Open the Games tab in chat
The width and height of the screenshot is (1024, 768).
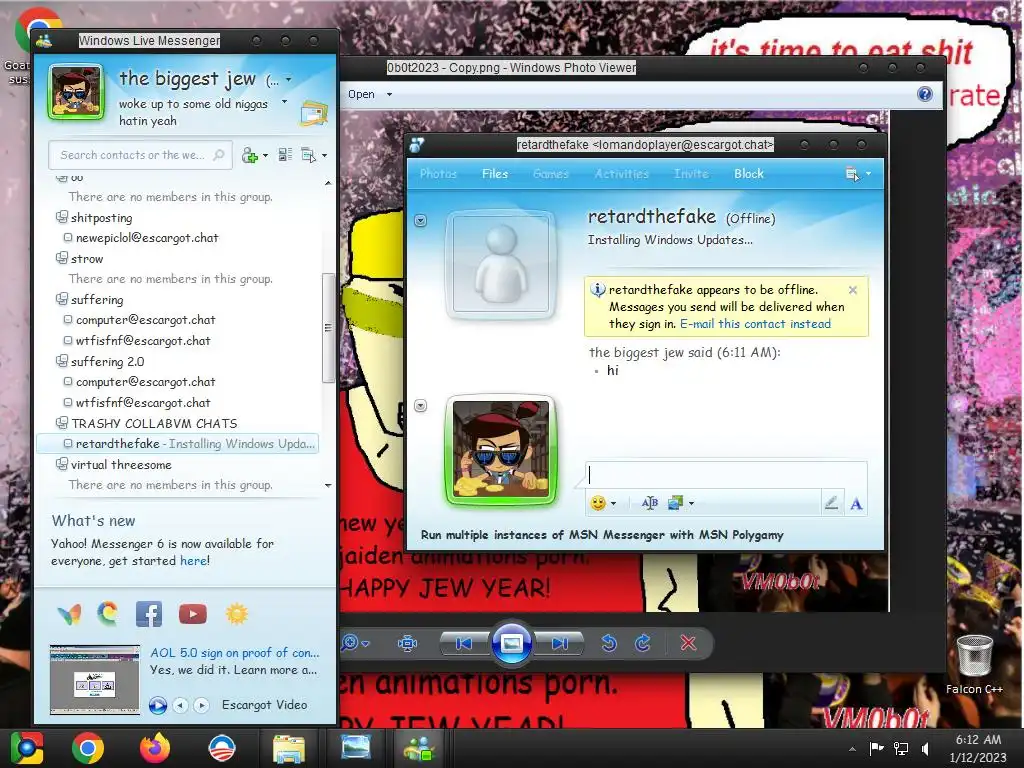click(x=551, y=174)
